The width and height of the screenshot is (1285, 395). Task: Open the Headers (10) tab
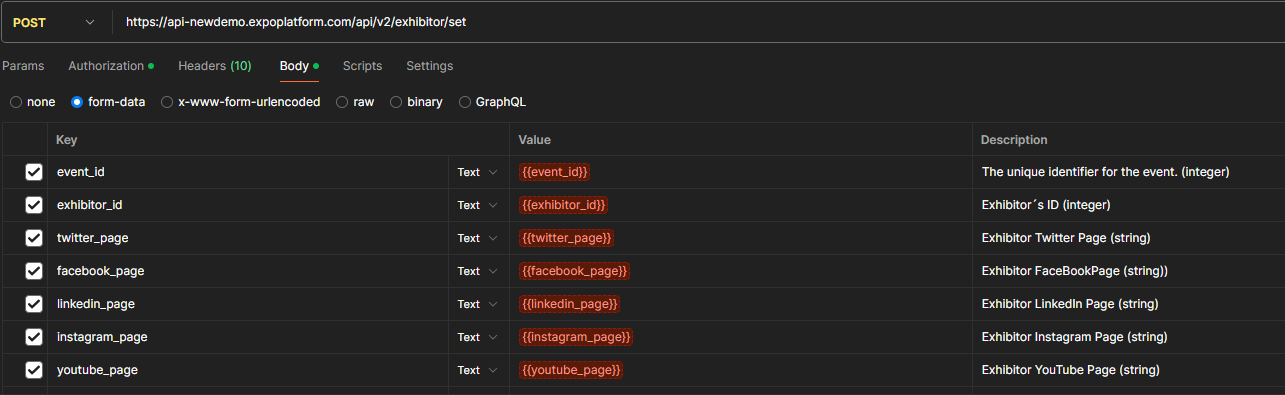(x=215, y=66)
